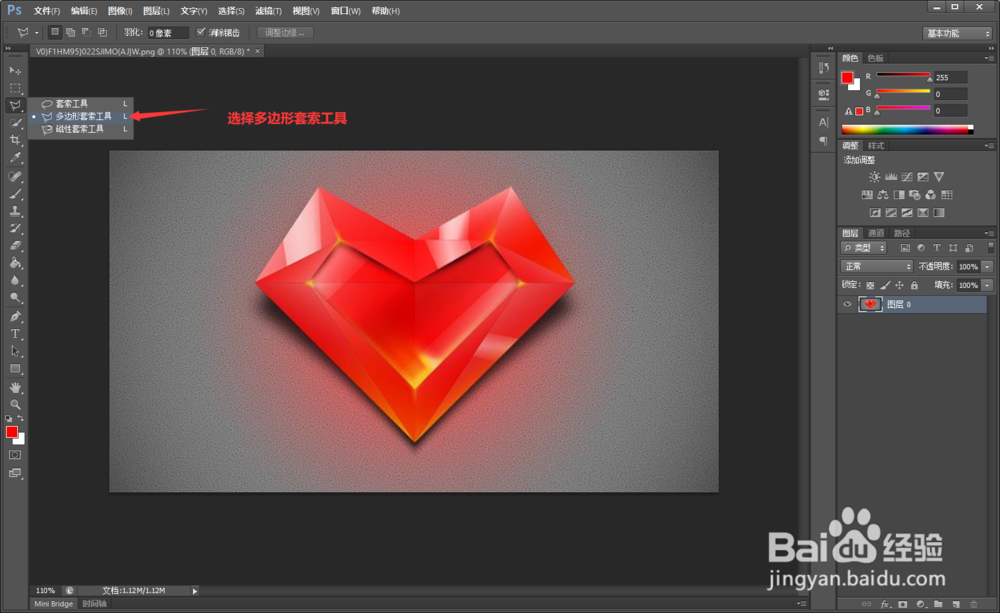1000x613 pixels.
Task: Select the Hand tool
Action: point(15,387)
